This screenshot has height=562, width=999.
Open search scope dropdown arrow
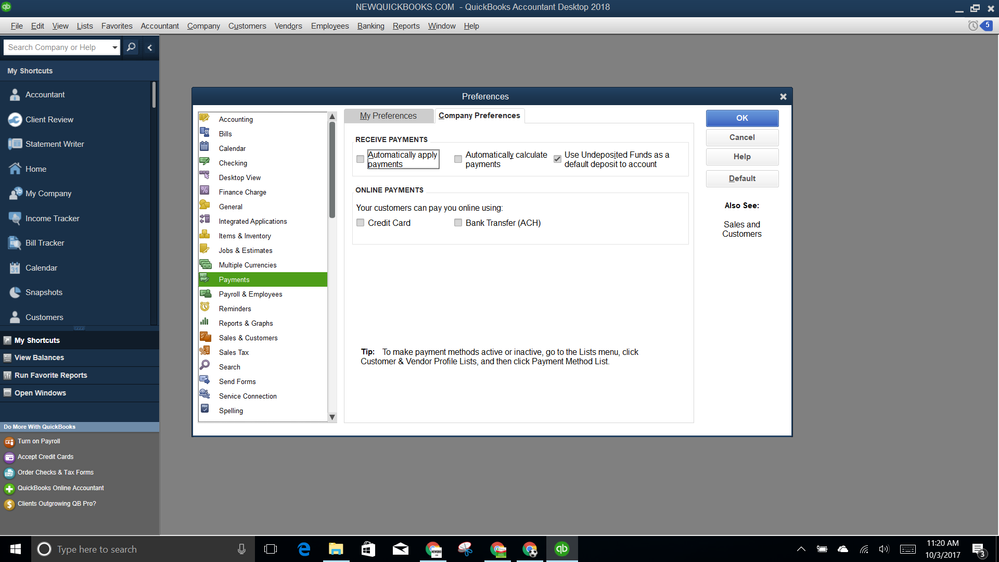(115, 47)
